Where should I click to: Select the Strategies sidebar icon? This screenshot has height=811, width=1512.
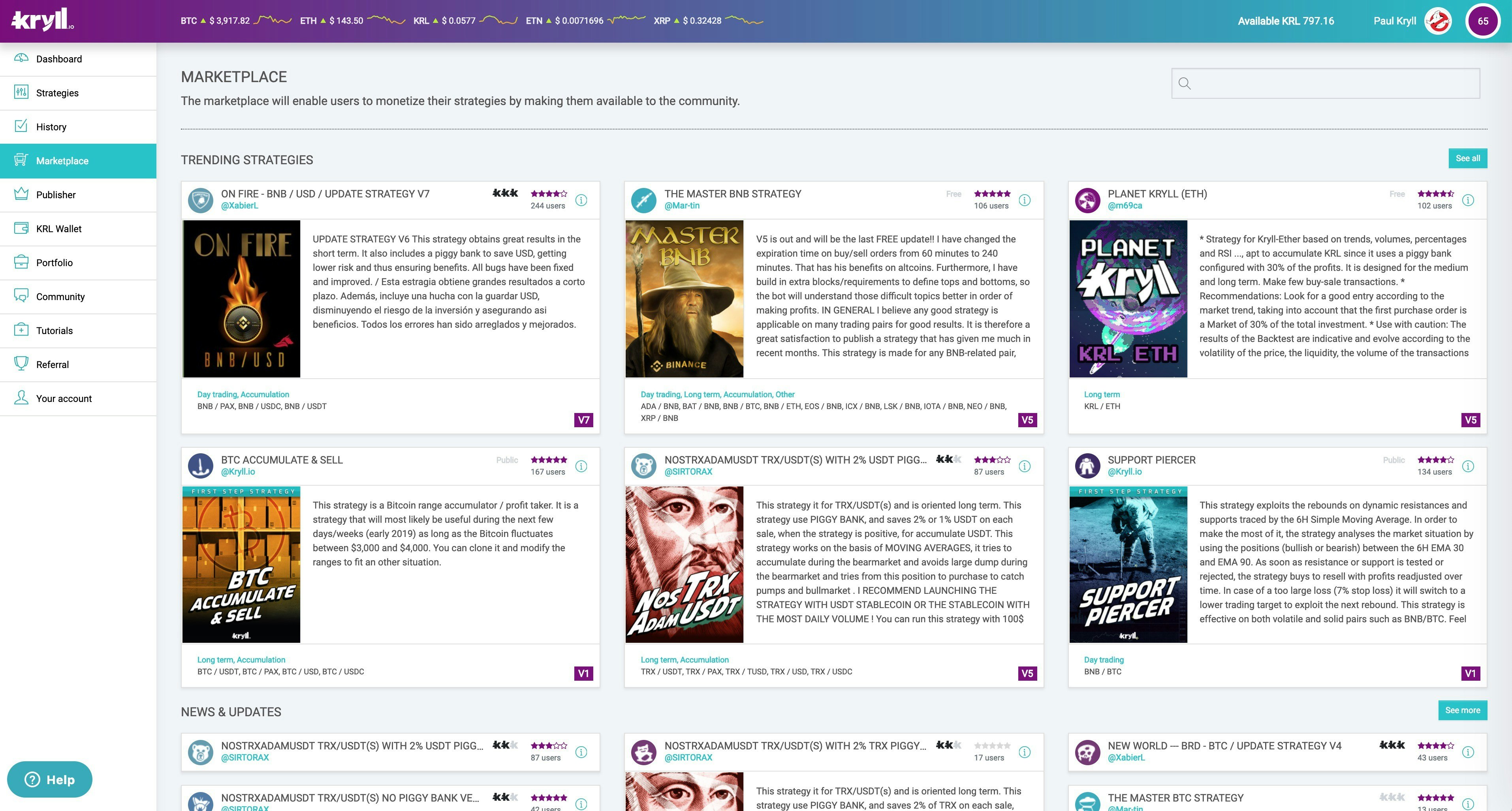22,93
